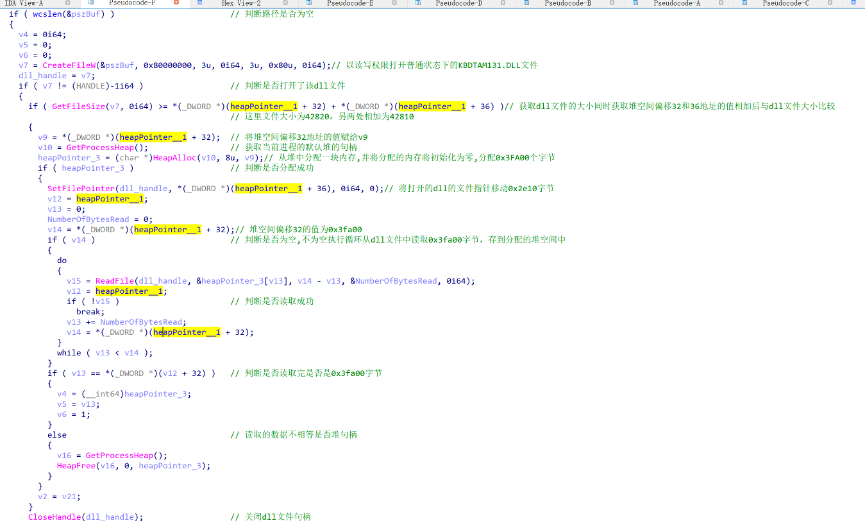
Task: Open the Hex View-2 tab
Action: tap(242, 4)
